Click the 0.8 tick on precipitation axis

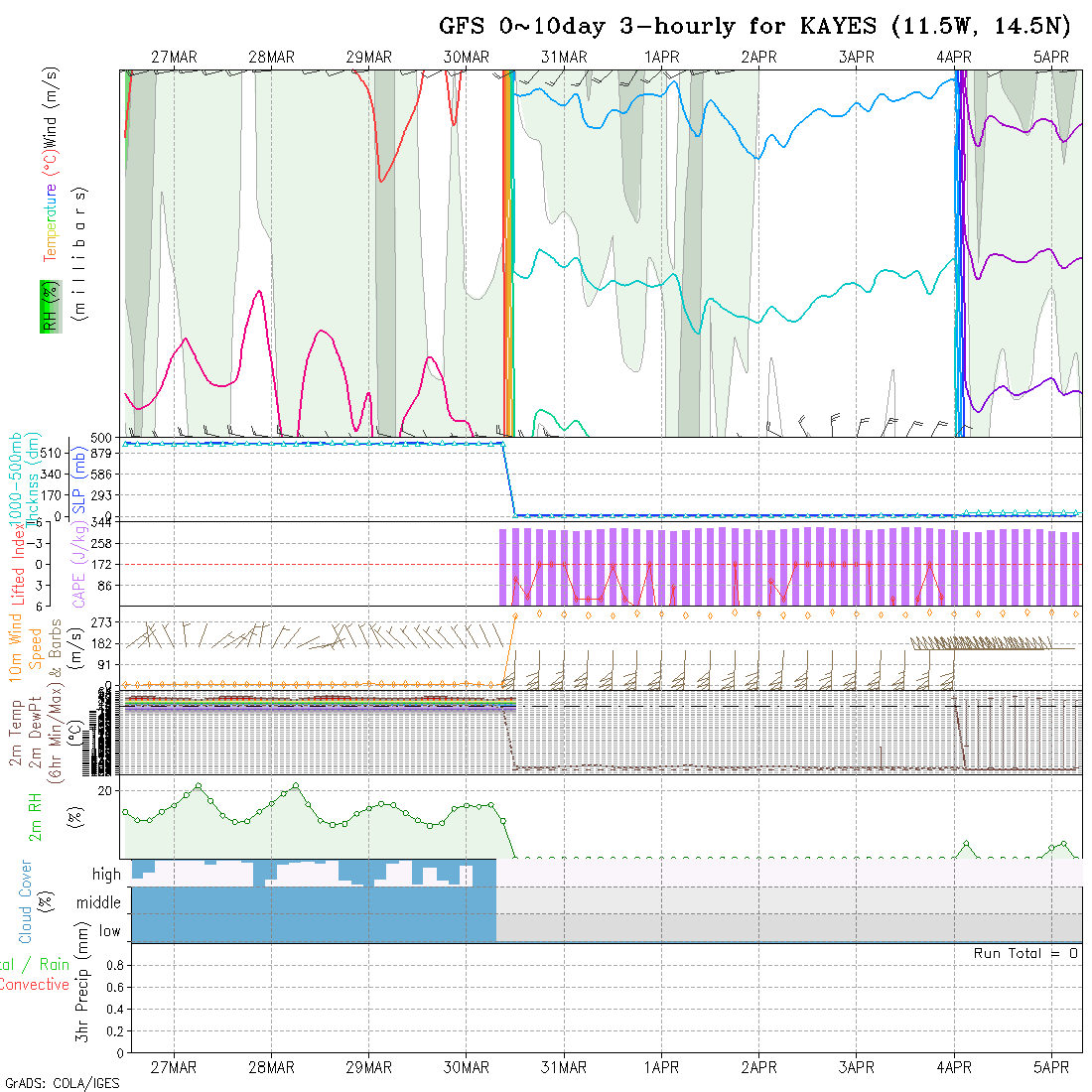113,965
